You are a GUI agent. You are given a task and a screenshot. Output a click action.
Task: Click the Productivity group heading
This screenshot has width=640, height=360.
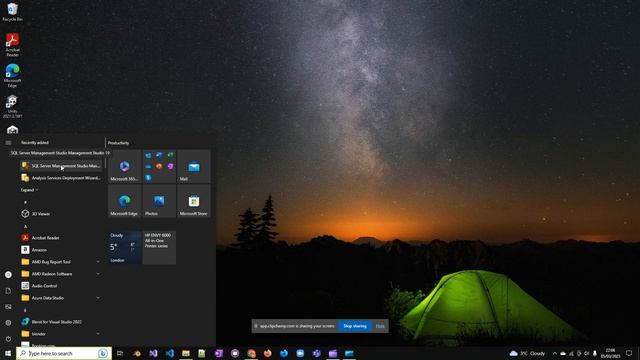point(118,143)
